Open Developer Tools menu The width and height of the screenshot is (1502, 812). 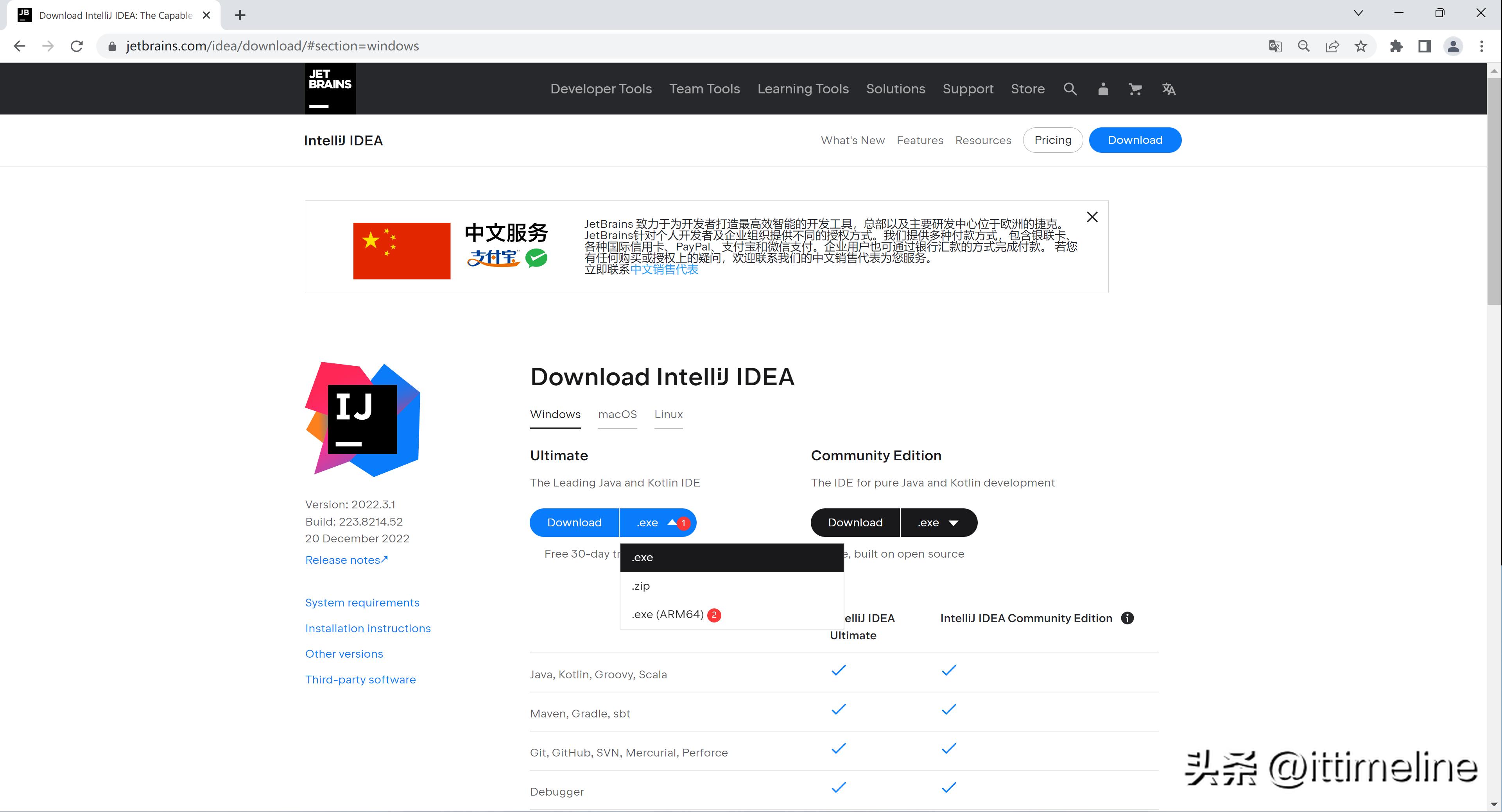[601, 89]
